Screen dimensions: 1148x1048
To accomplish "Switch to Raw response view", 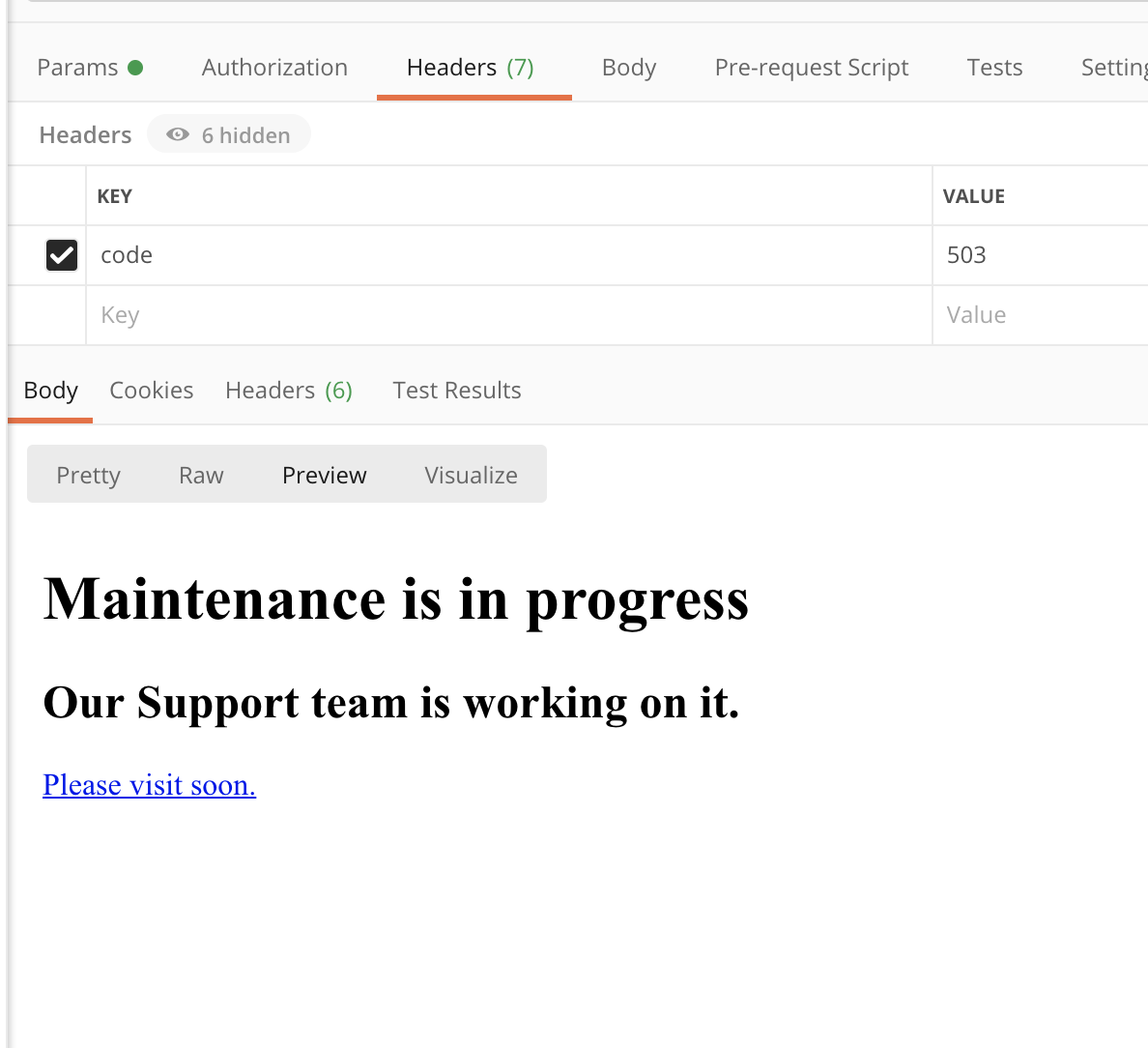I will tap(200, 474).
